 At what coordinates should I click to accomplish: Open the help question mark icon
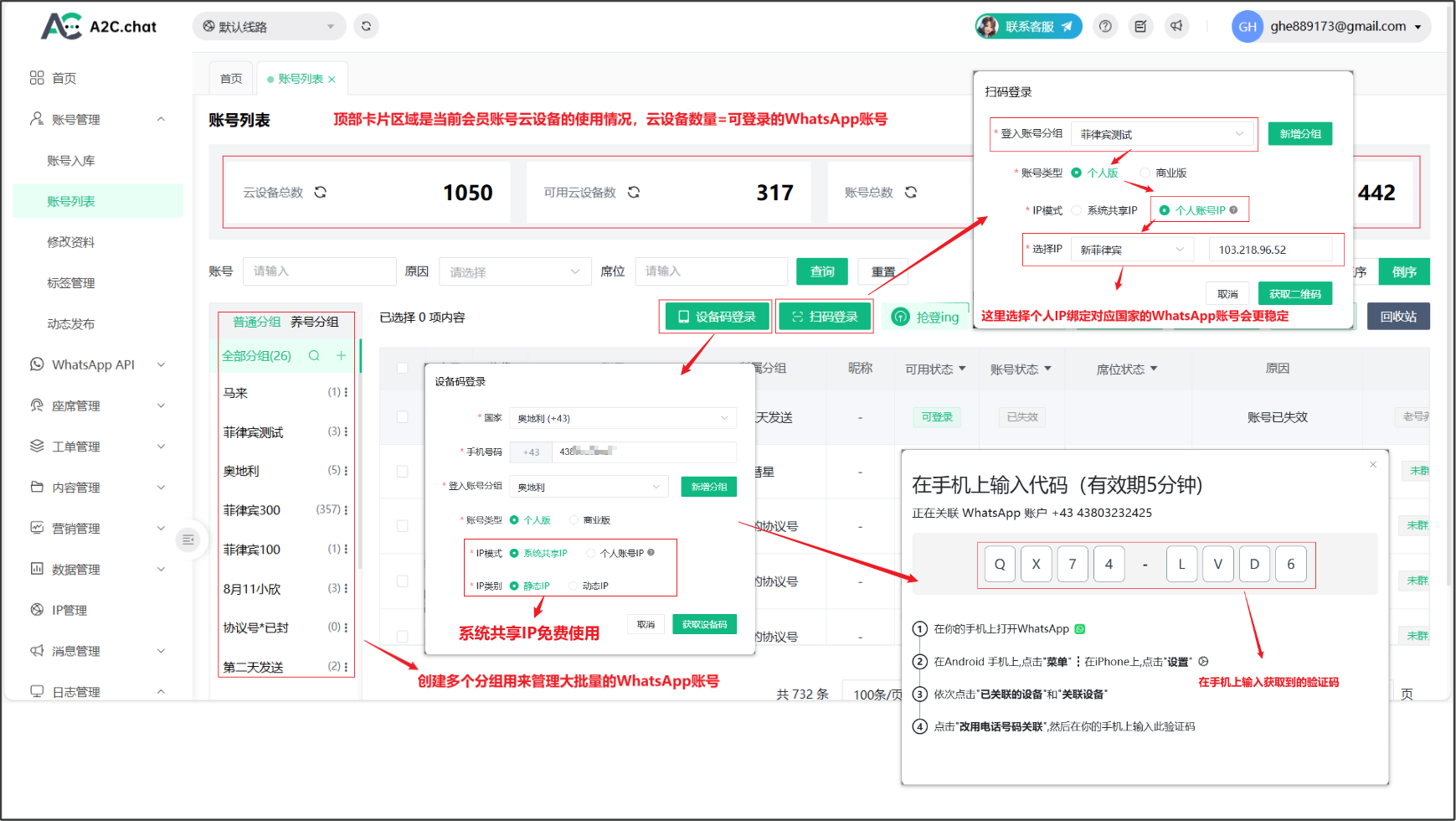tap(1105, 26)
